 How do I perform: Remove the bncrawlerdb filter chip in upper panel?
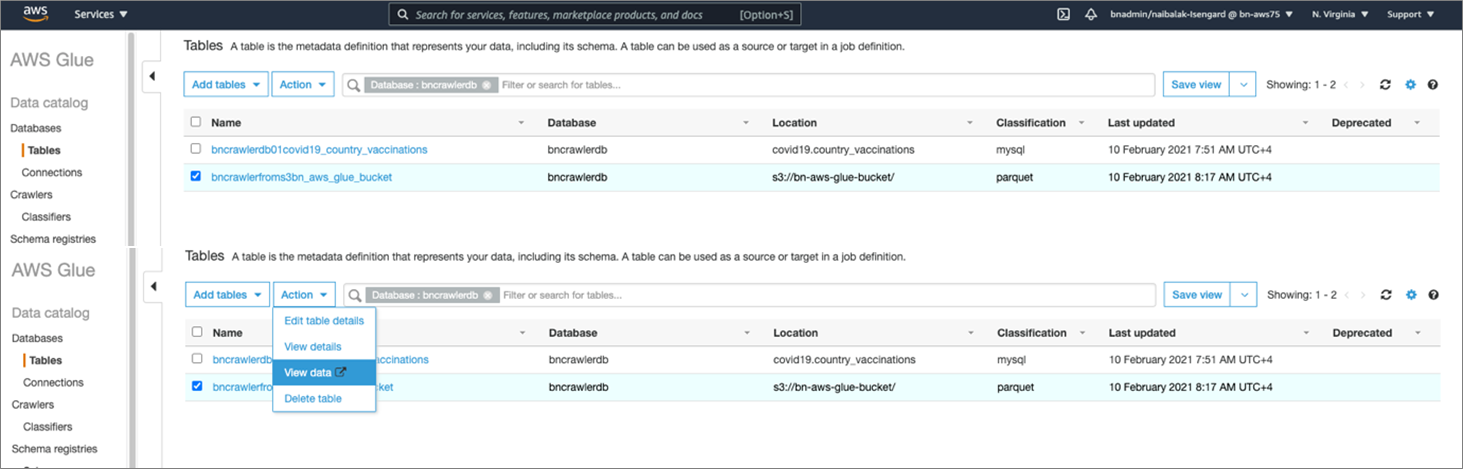pos(486,85)
